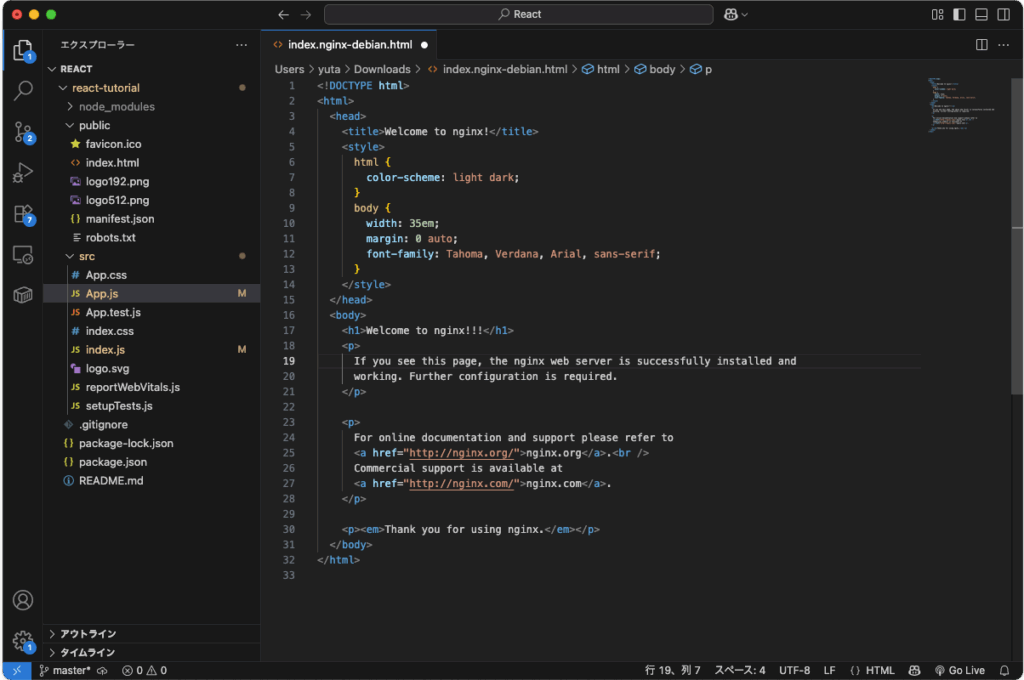Click the master branch indicator
Screen dimensions: 1024x680
point(65,670)
